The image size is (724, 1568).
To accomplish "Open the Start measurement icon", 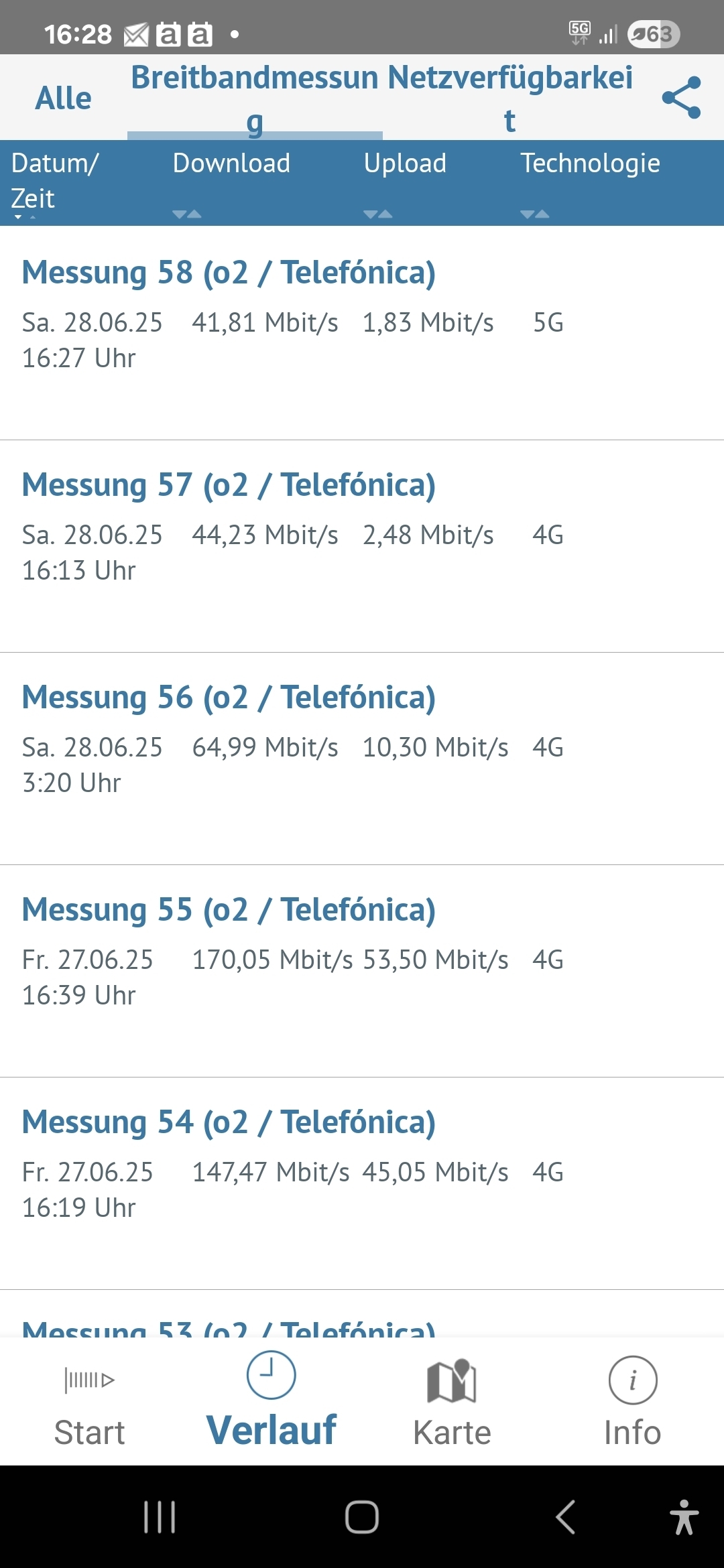I will pyautogui.click(x=89, y=1380).
